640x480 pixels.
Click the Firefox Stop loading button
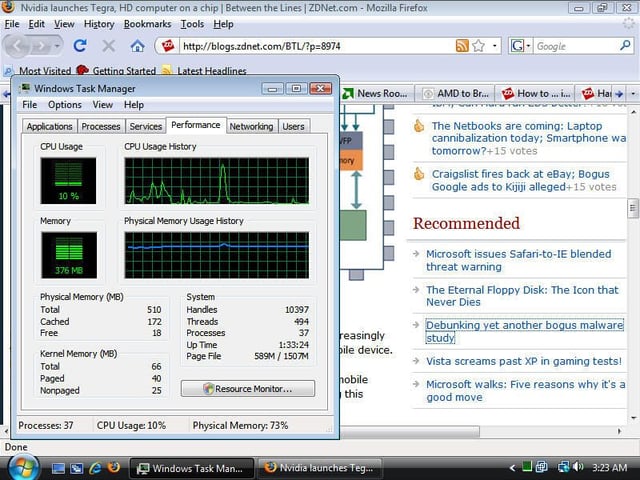[109, 46]
